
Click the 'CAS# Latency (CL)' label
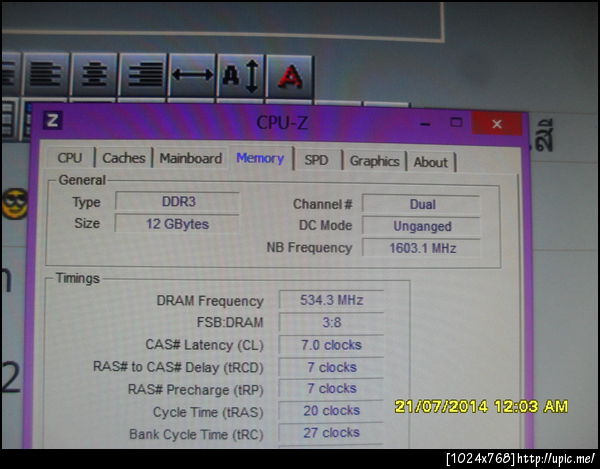point(205,345)
